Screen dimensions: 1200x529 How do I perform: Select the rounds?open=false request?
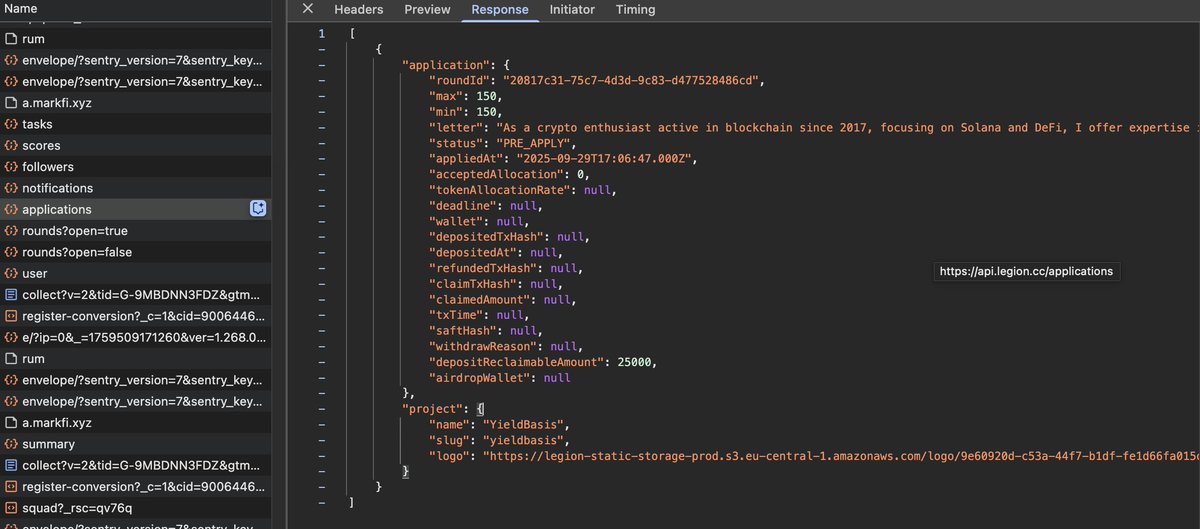(x=135, y=252)
